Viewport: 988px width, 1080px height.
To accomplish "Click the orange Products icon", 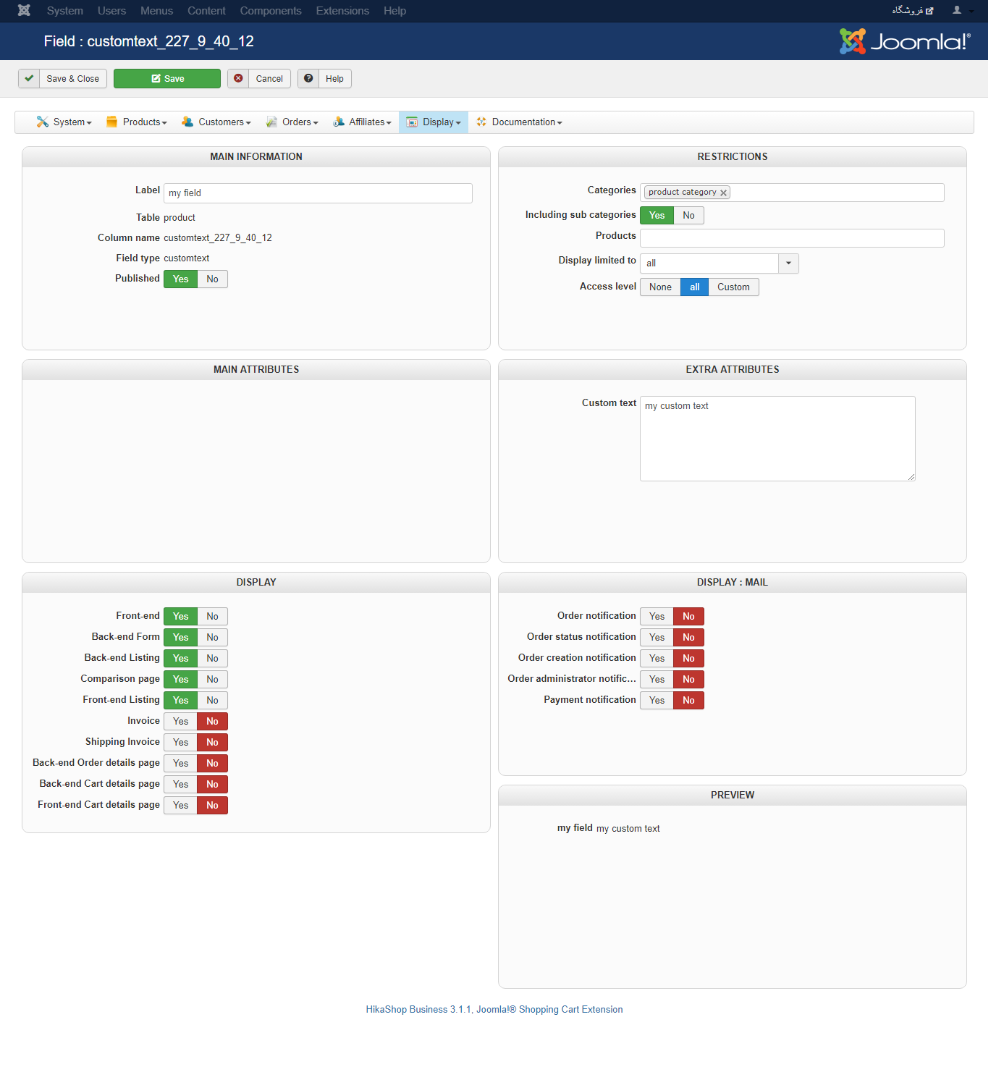I will pyautogui.click(x=112, y=122).
